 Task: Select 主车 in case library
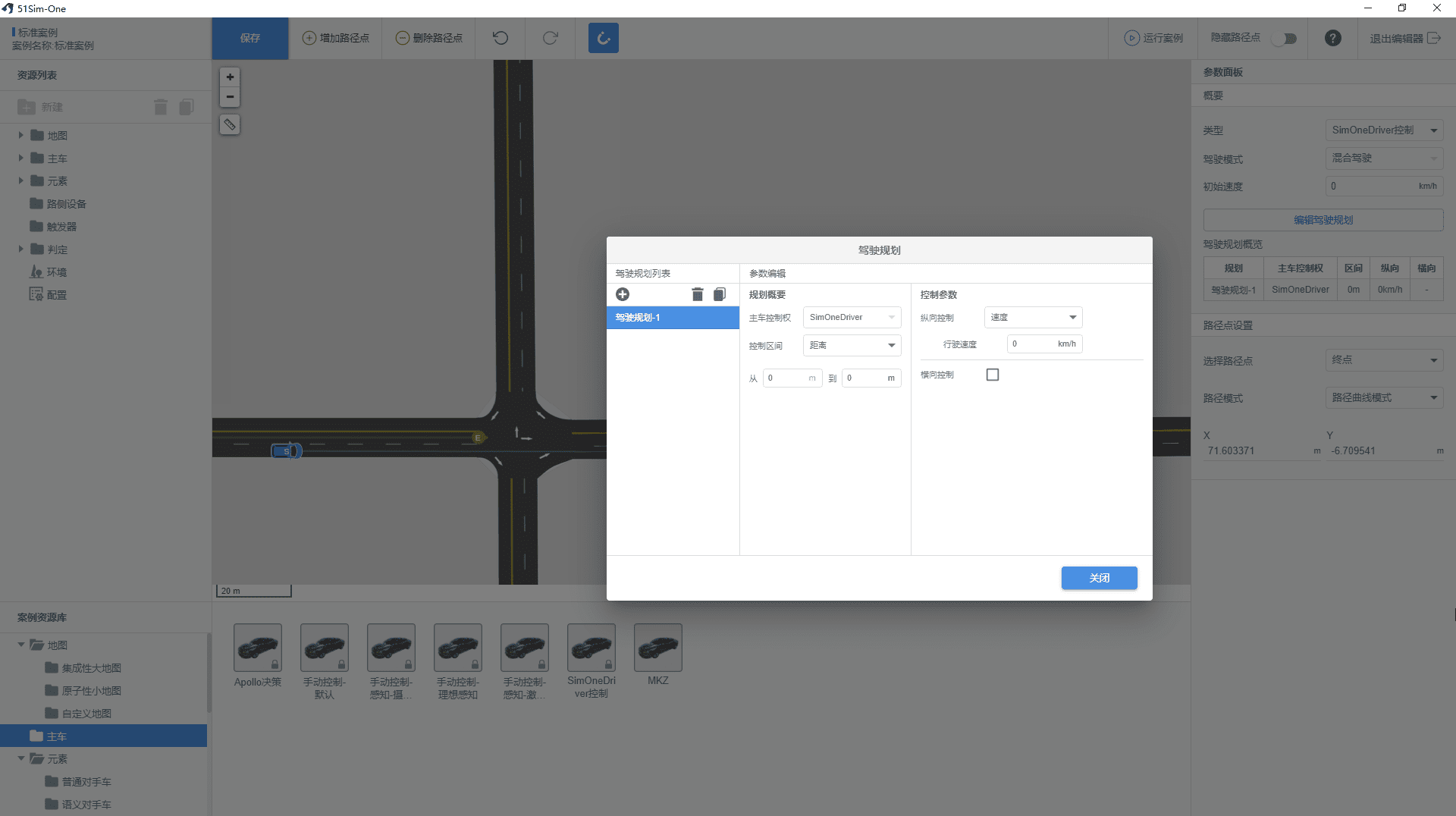point(103,736)
